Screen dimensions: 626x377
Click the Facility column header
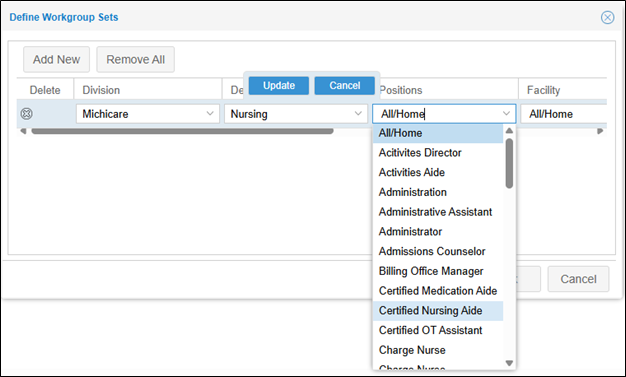click(x=563, y=90)
